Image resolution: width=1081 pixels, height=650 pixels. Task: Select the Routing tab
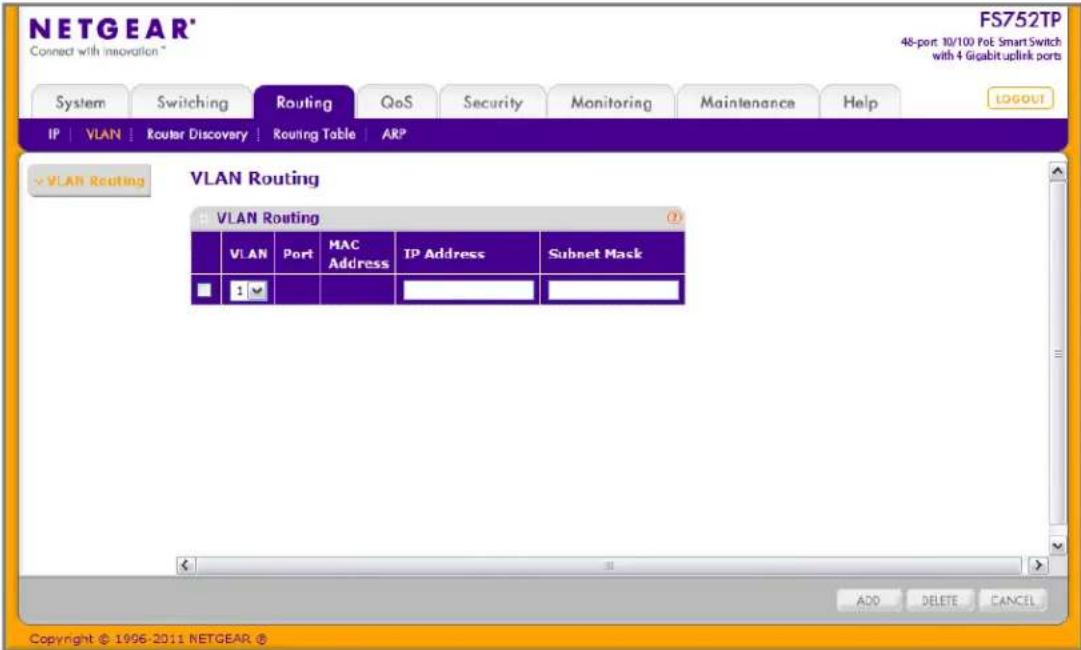304,102
